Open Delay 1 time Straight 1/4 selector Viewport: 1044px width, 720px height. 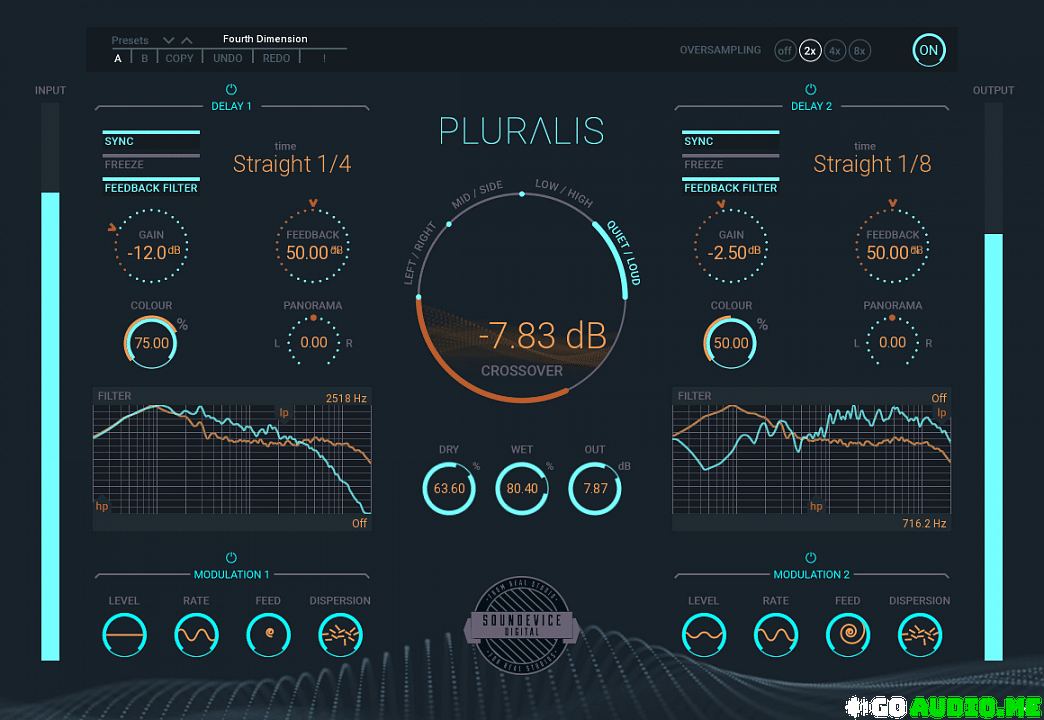[x=292, y=164]
